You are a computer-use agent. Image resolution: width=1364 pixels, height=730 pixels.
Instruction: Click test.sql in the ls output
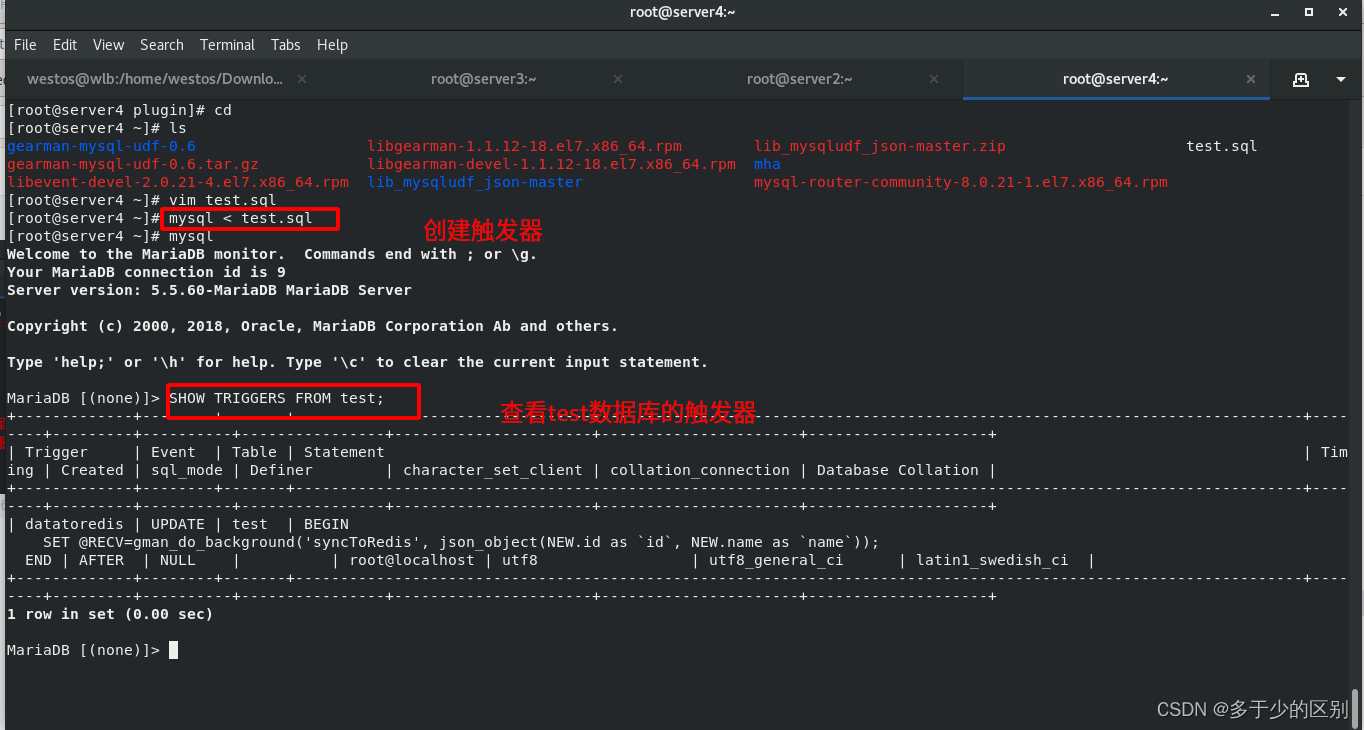point(1222,146)
